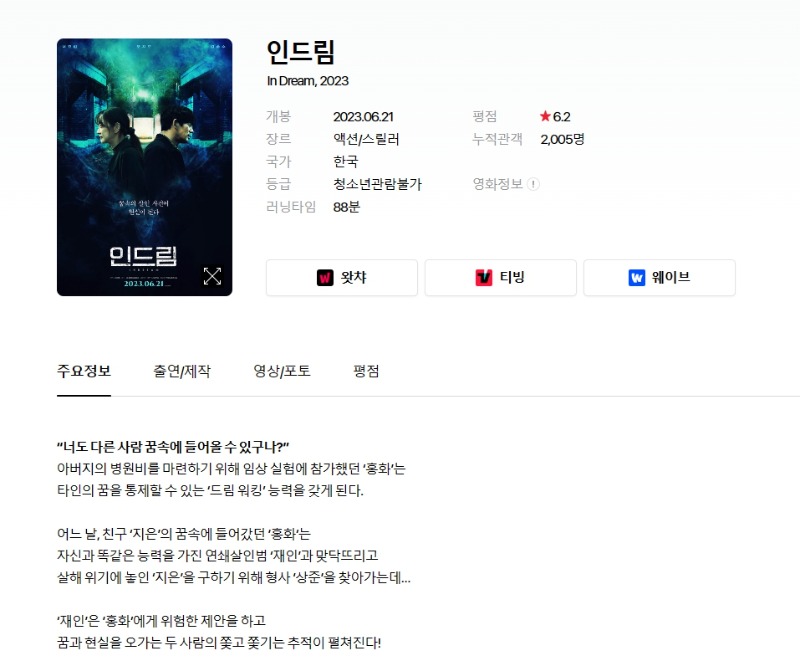800x661 pixels.
Task: Click the Watcha logo icon
Action: 325,277
